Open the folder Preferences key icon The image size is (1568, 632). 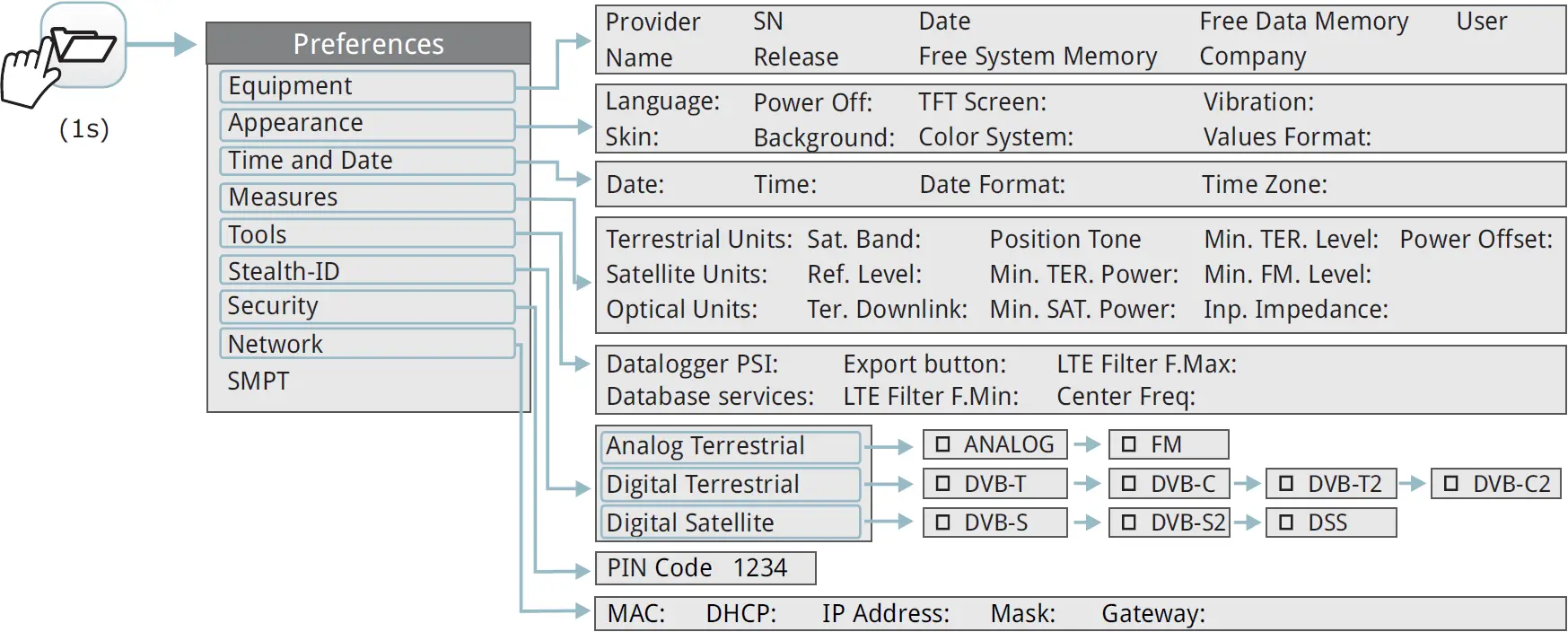tap(83, 45)
